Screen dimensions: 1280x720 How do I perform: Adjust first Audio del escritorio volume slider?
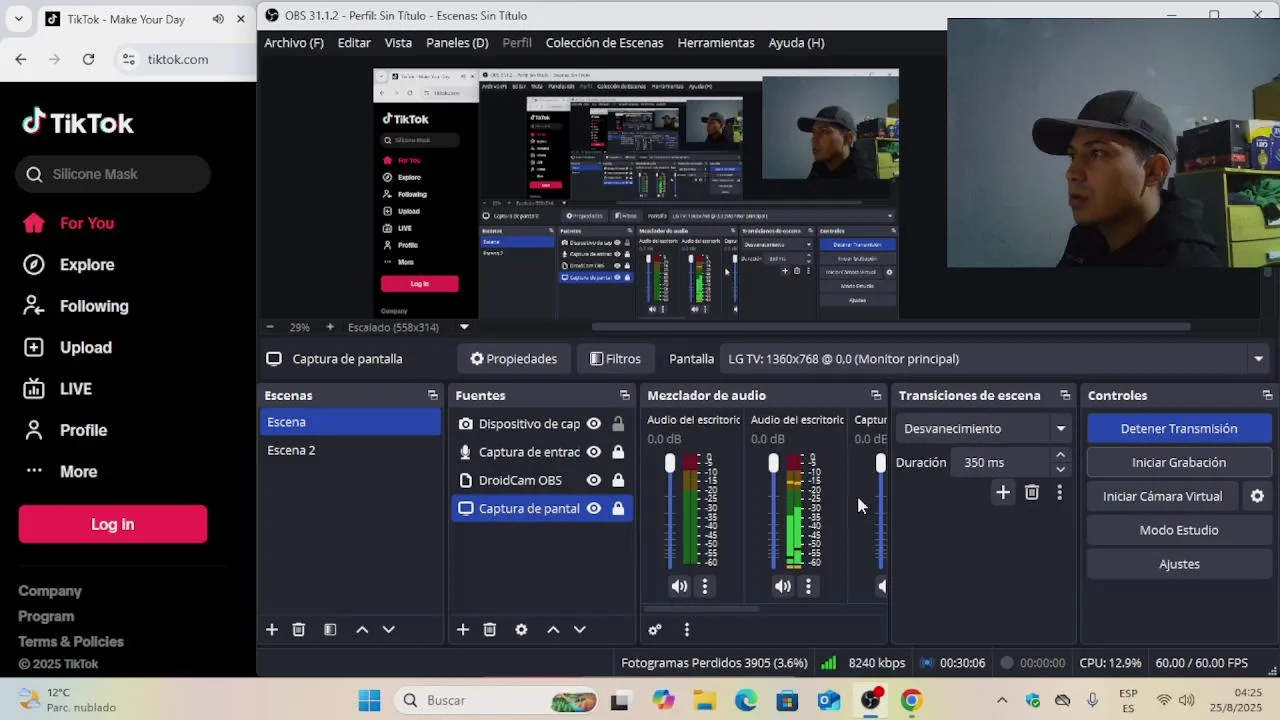pos(670,463)
